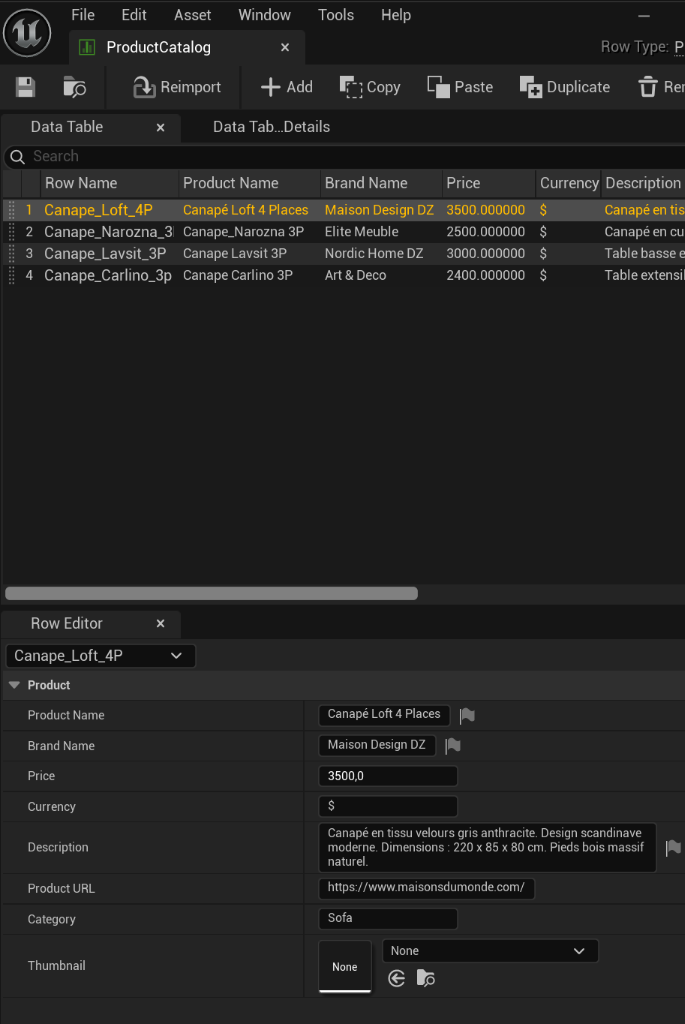Click the Thumbnail None preview box
The height and width of the screenshot is (1024, 685).
[x=345, y=967]
